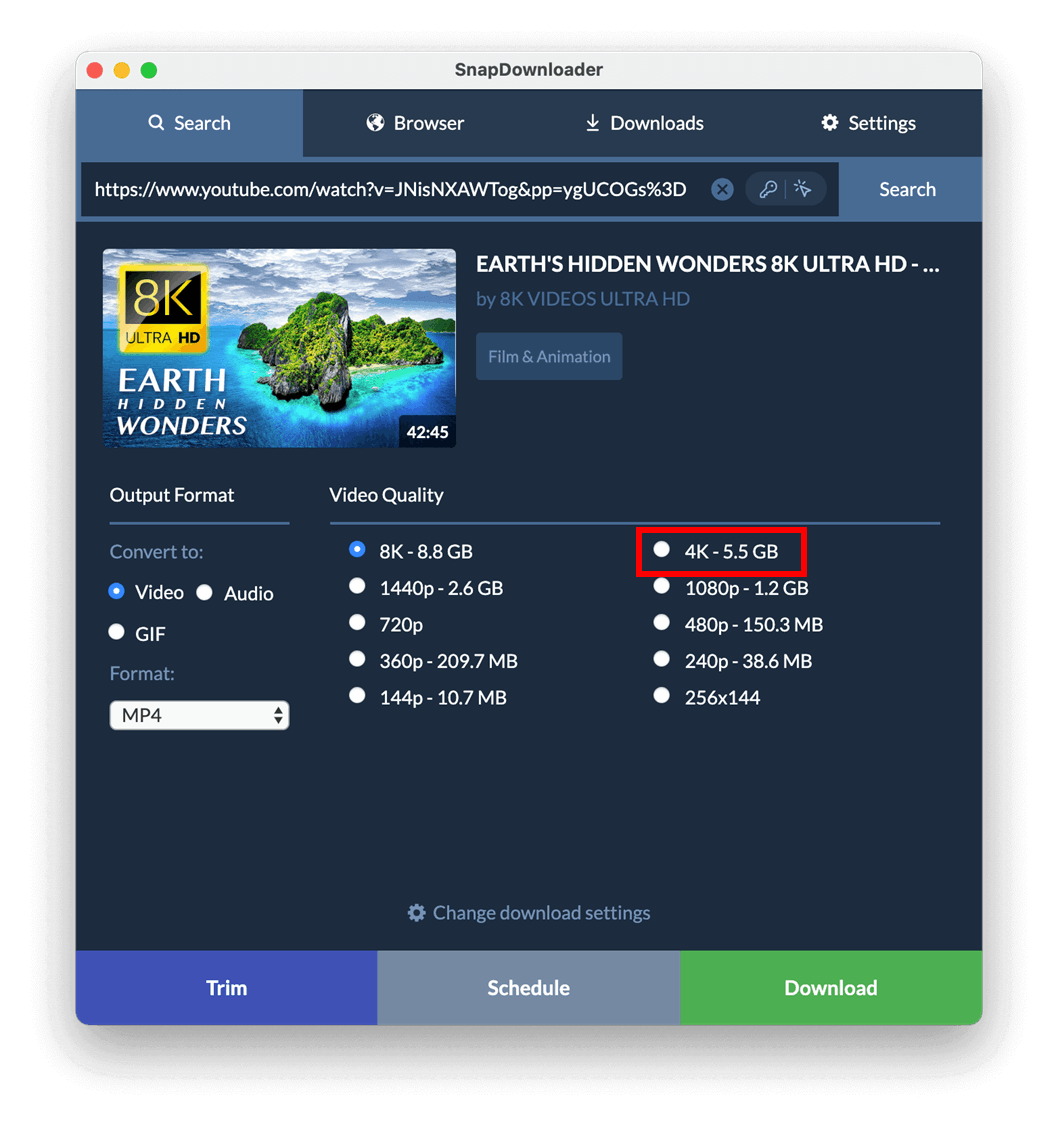
Task: Open the Browser tab
Action: coord(415,123)
